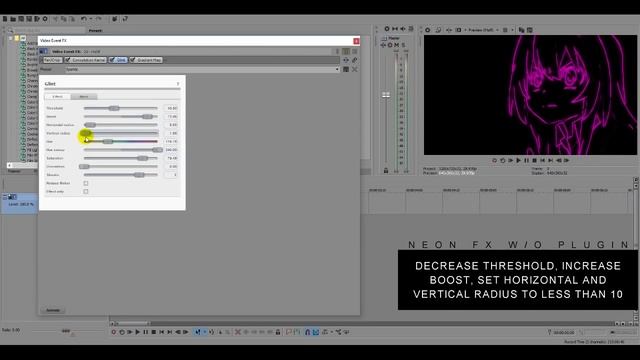Toggle the Effect only checkbox
The height and width of the screenshot is (360, 640).
point(86,191)
